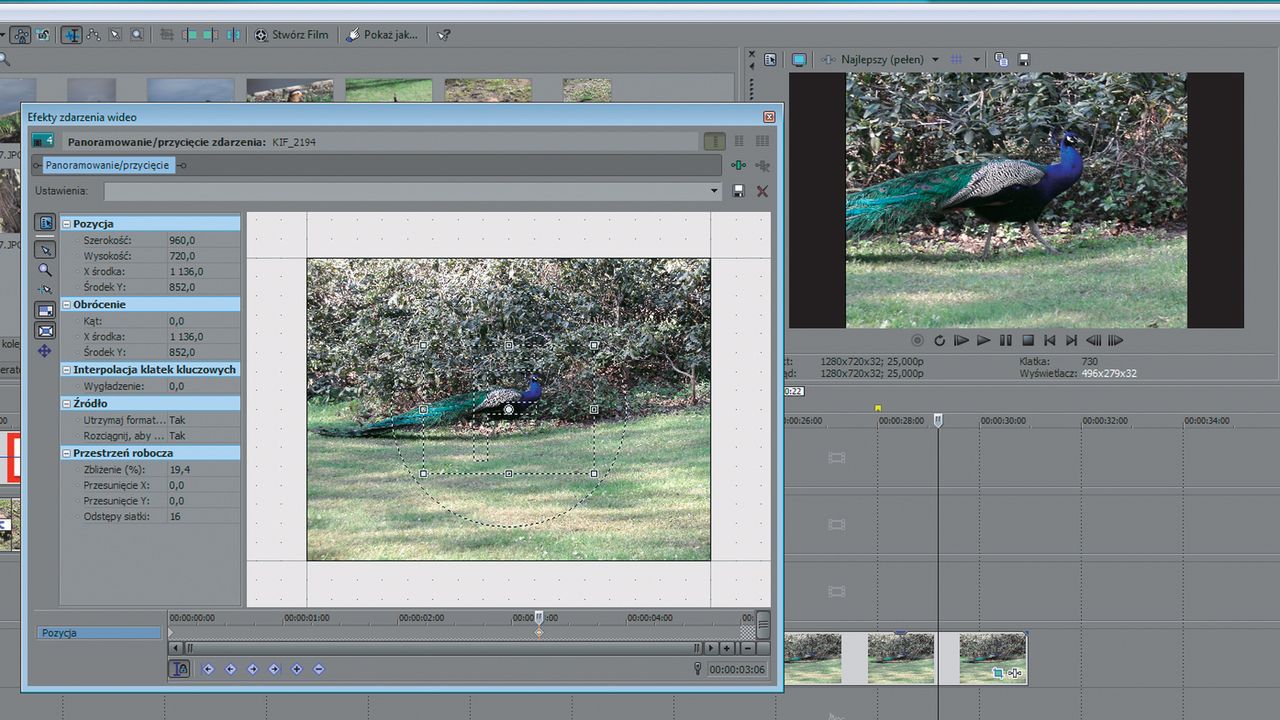Click the yellow marker on timeline ruler

tap(878, 408)
